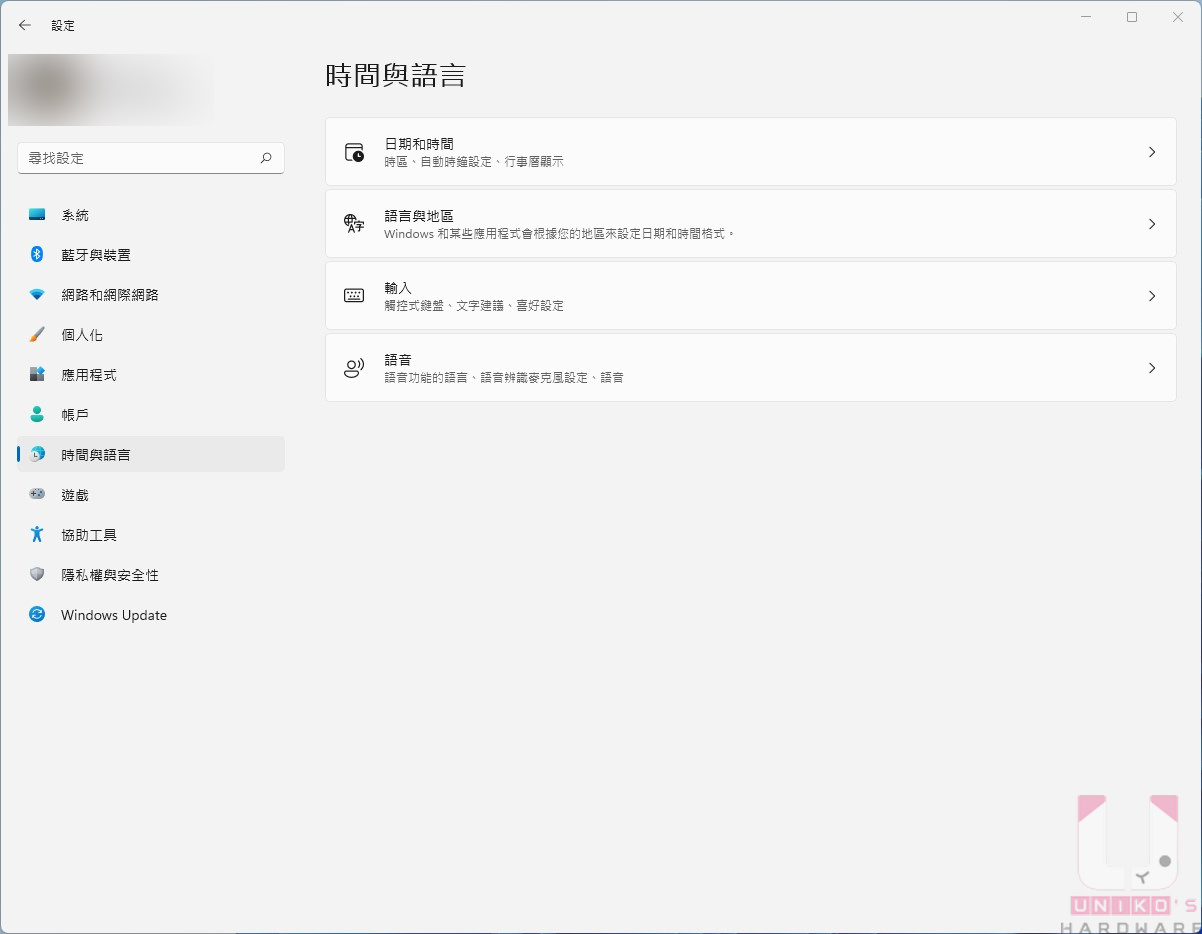Click the 應用程式 apps icon
Viewport: 1202px width, 934px height.
(37, 375)
